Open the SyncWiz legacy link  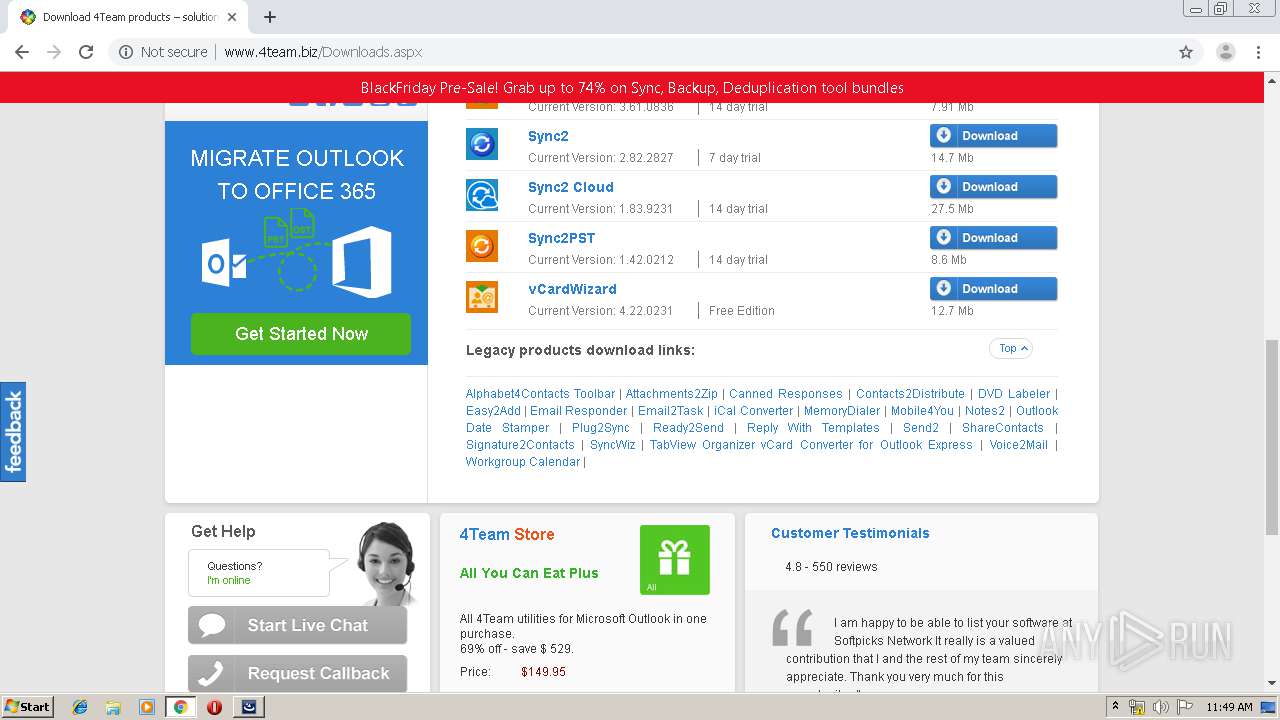coord(612,445)
